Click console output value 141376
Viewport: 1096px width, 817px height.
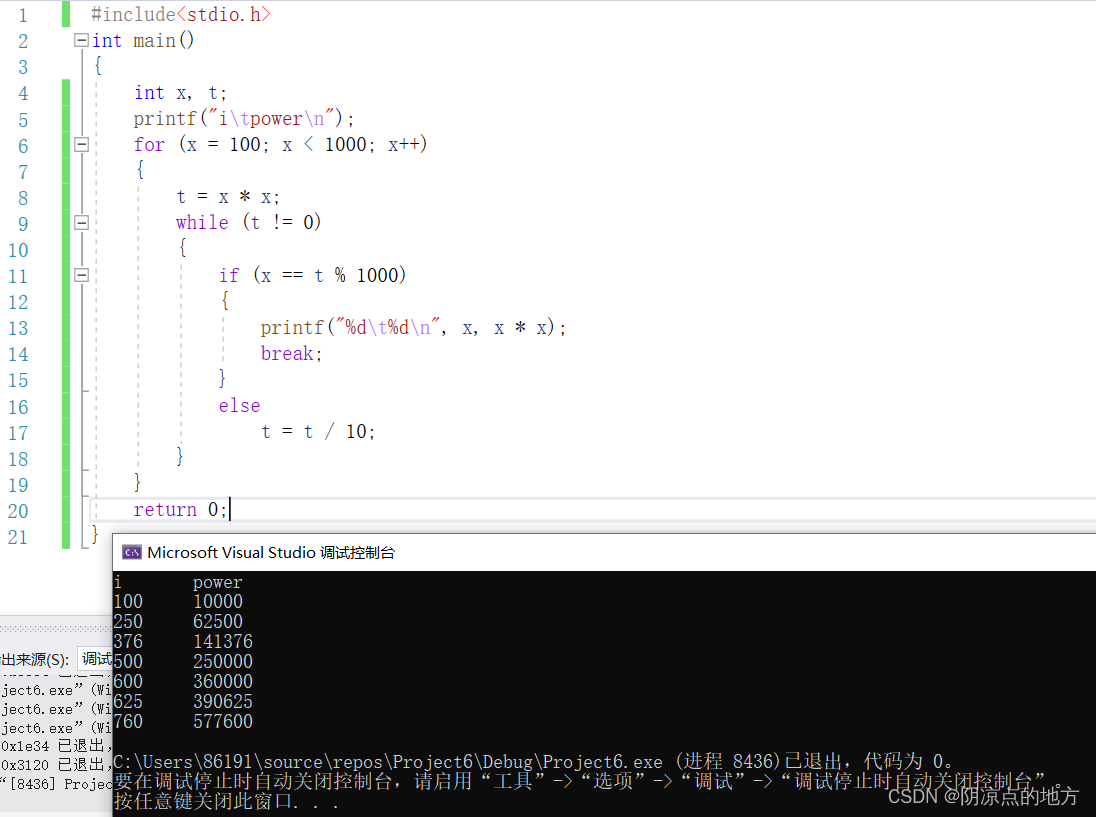[x=223, y=642]
